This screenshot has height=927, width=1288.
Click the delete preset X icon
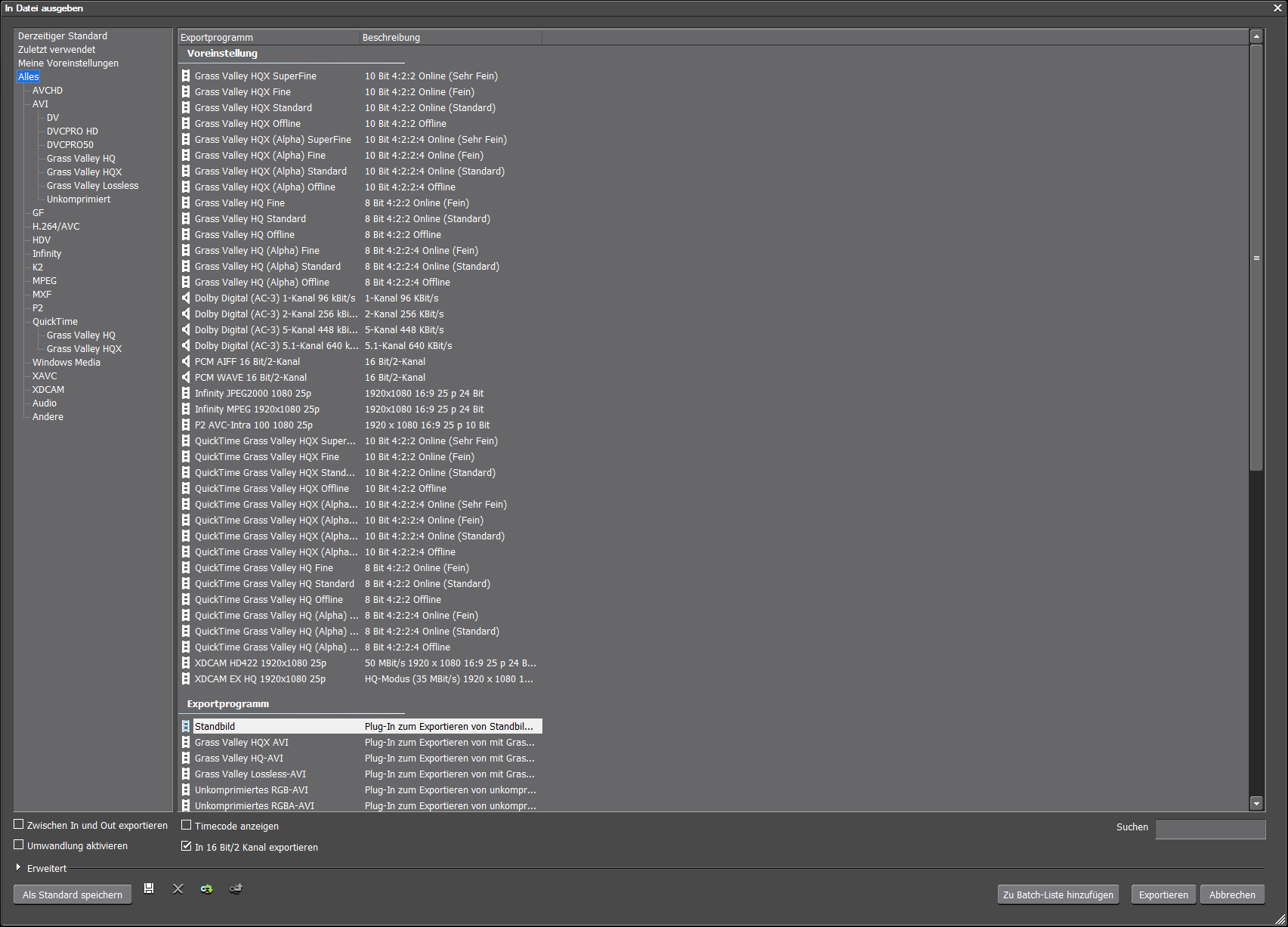178,888
